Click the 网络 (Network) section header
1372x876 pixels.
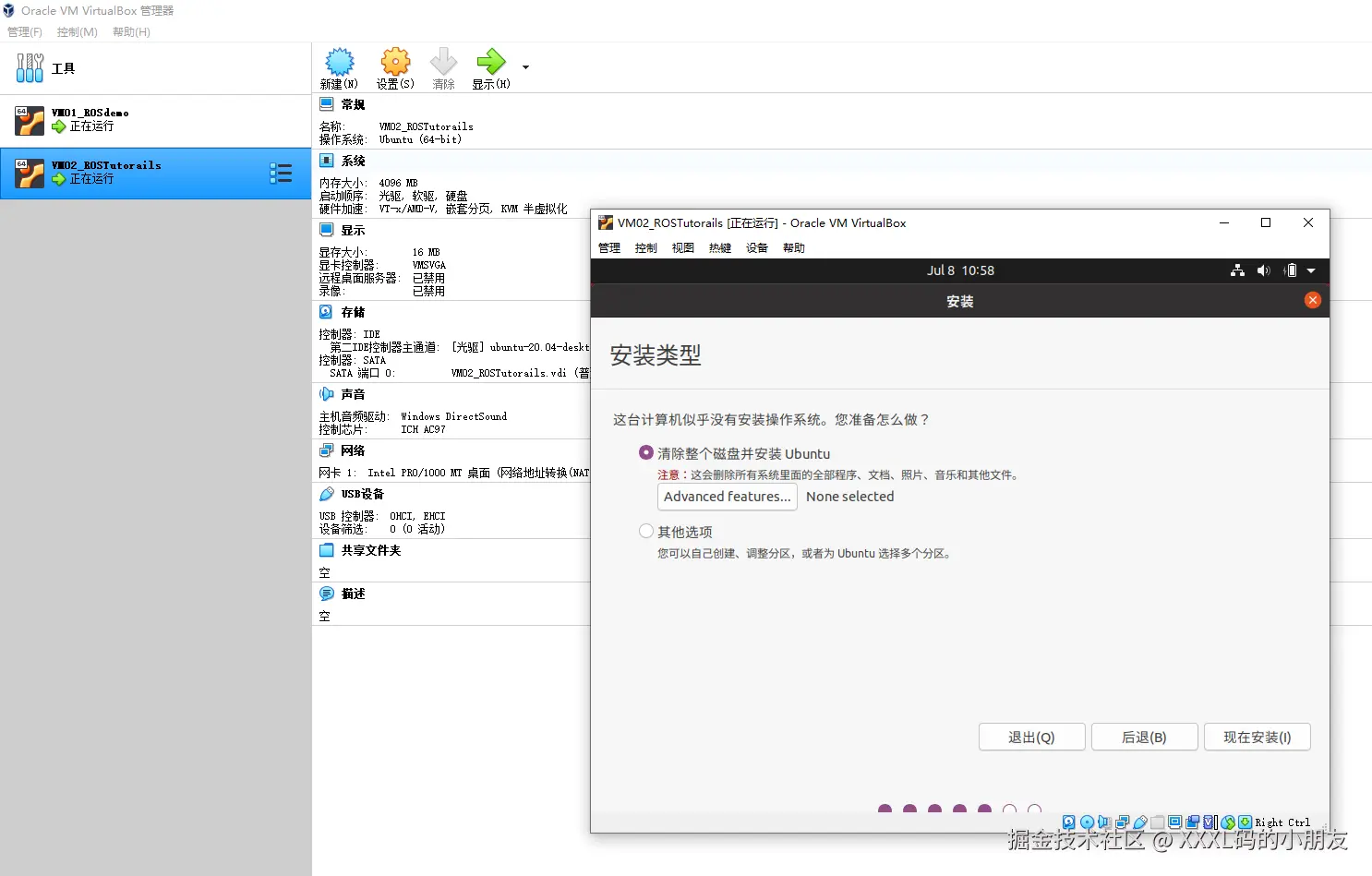tap(353, 450)
